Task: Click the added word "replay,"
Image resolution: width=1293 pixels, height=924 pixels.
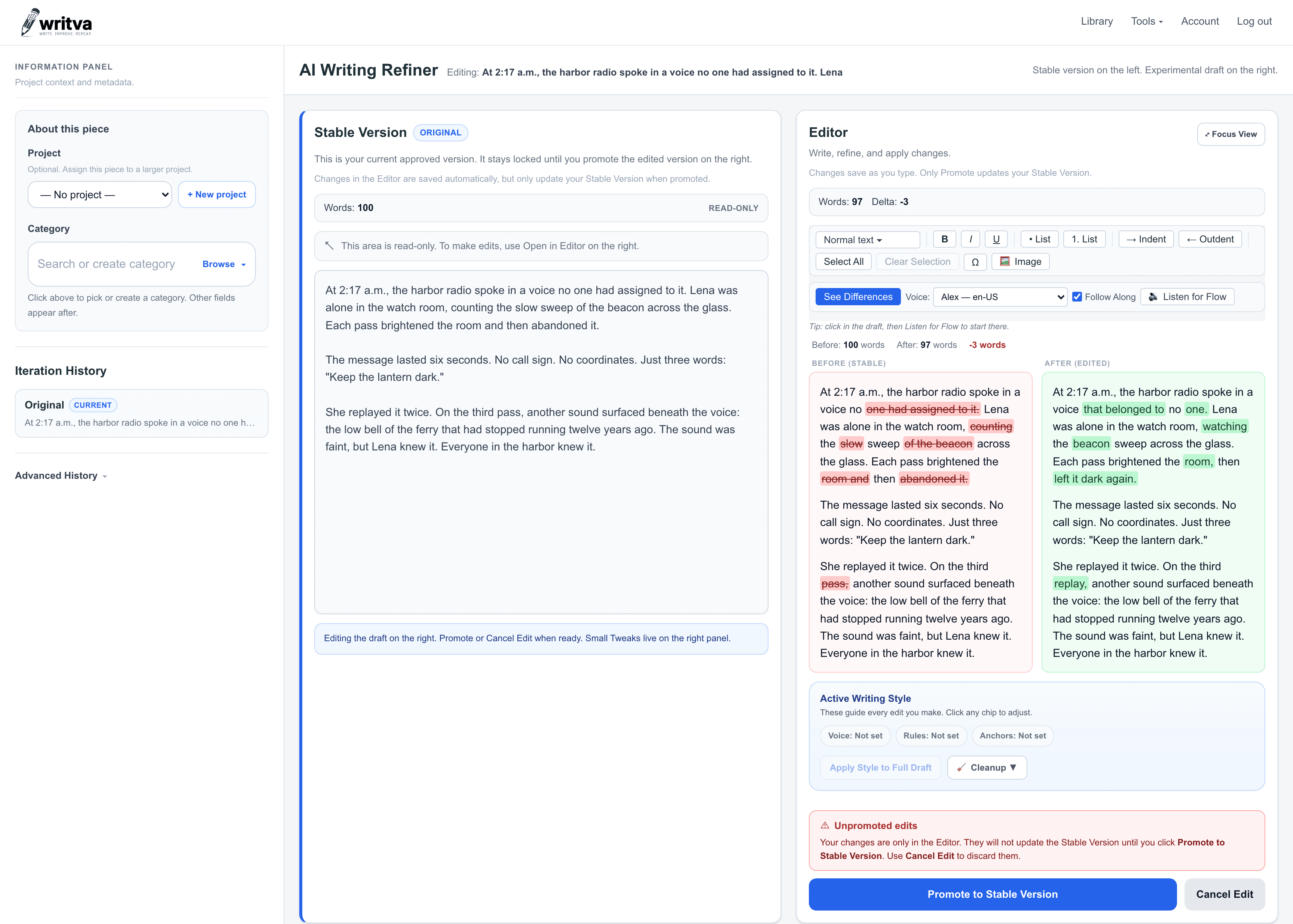Action: (x=1070, y=583)
